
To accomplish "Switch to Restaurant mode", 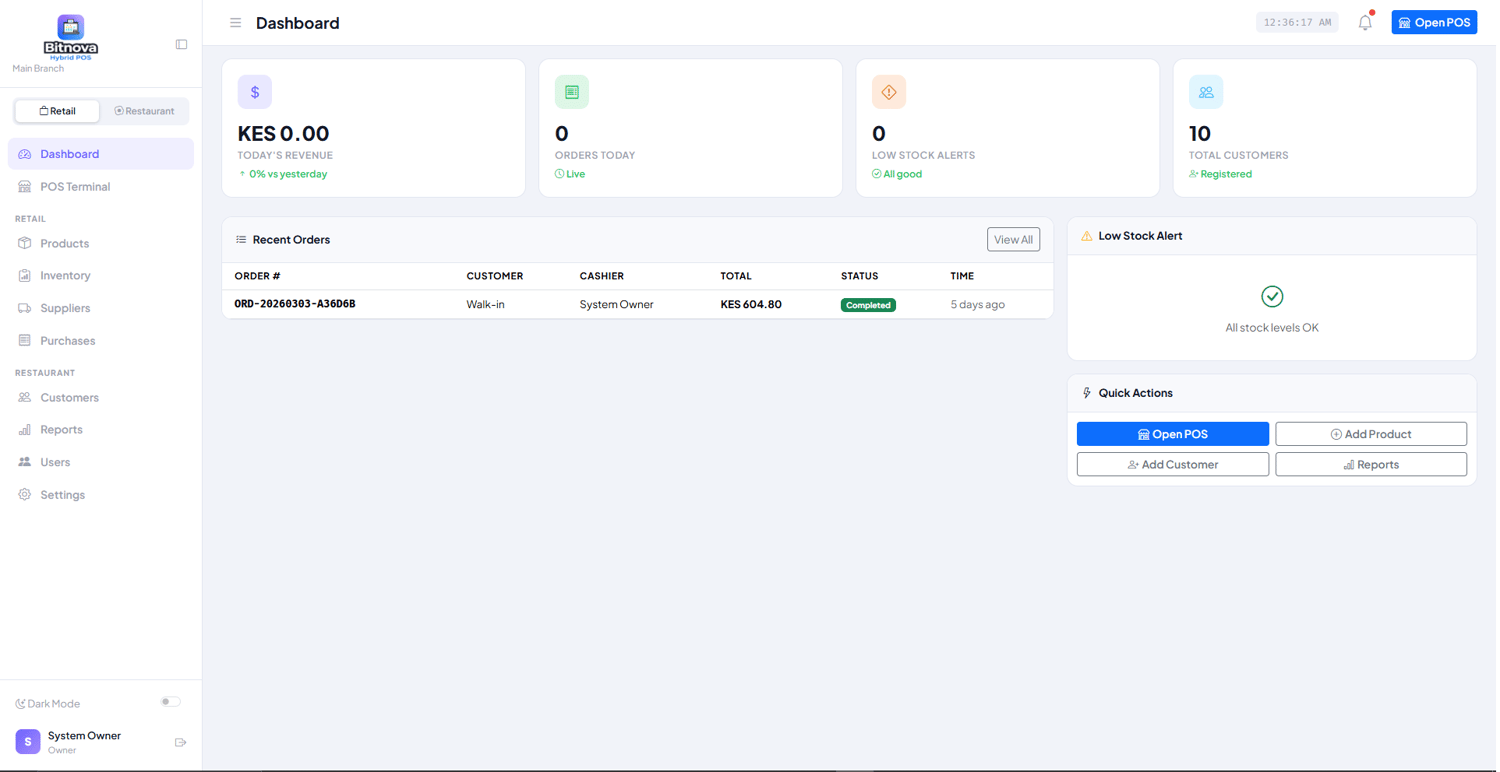I will click(144, 111).
